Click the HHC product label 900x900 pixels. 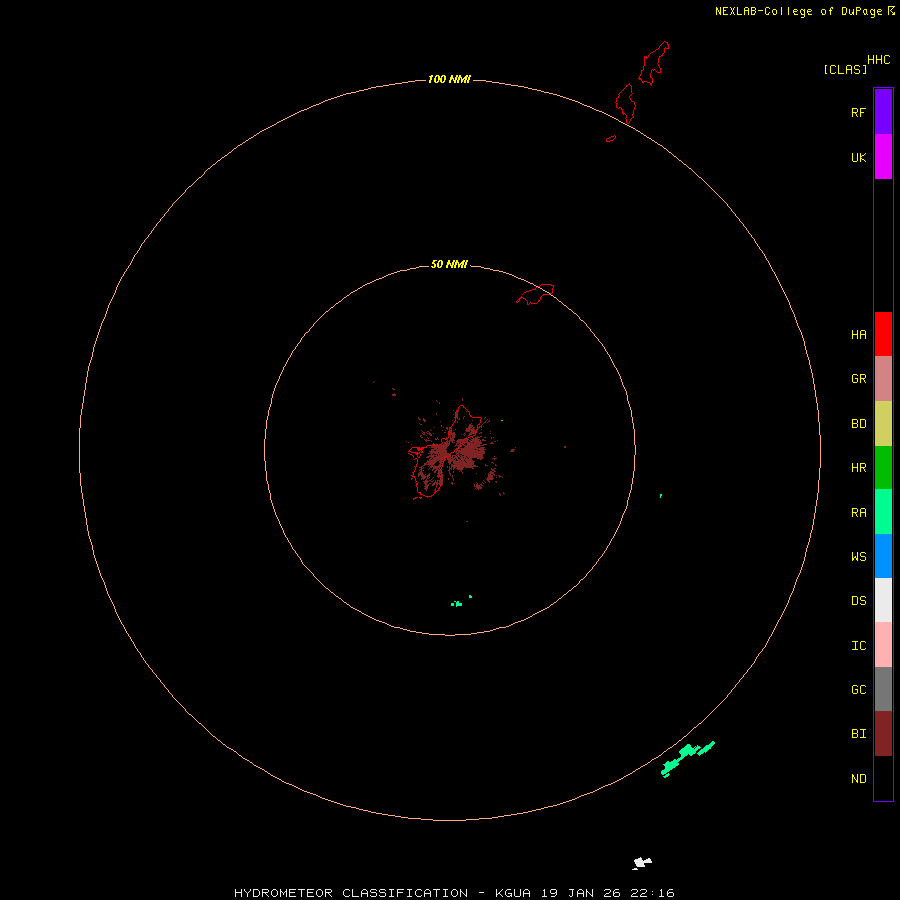tap(879, 60)
